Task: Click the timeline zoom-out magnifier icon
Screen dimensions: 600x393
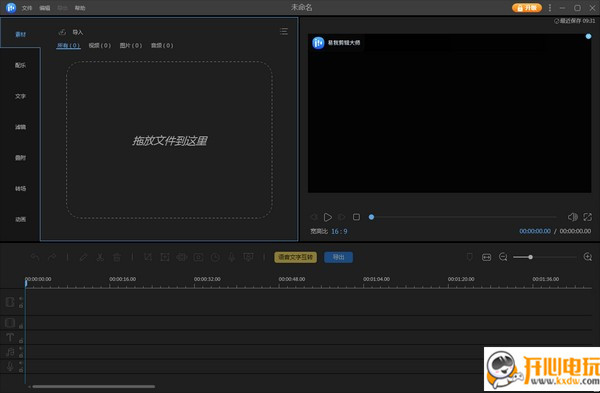Action: click(503, 257)
